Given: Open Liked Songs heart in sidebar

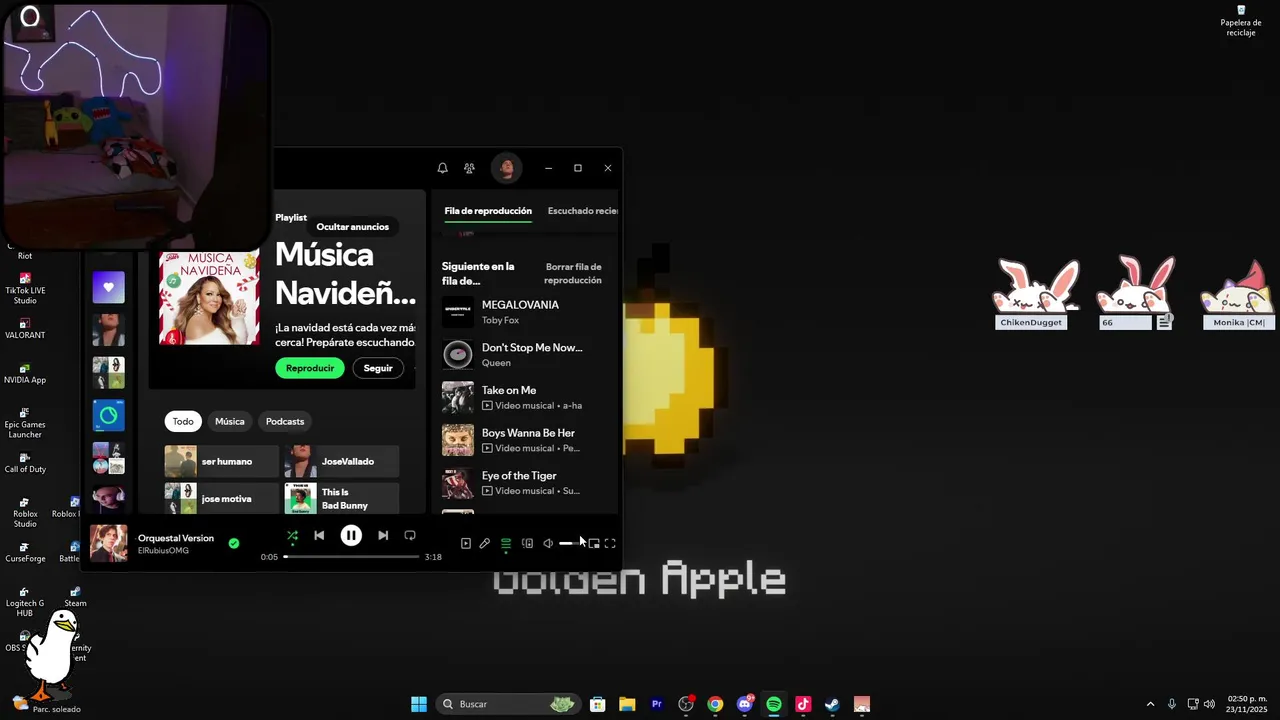Looking at the screenshot, I should point(109,287).
